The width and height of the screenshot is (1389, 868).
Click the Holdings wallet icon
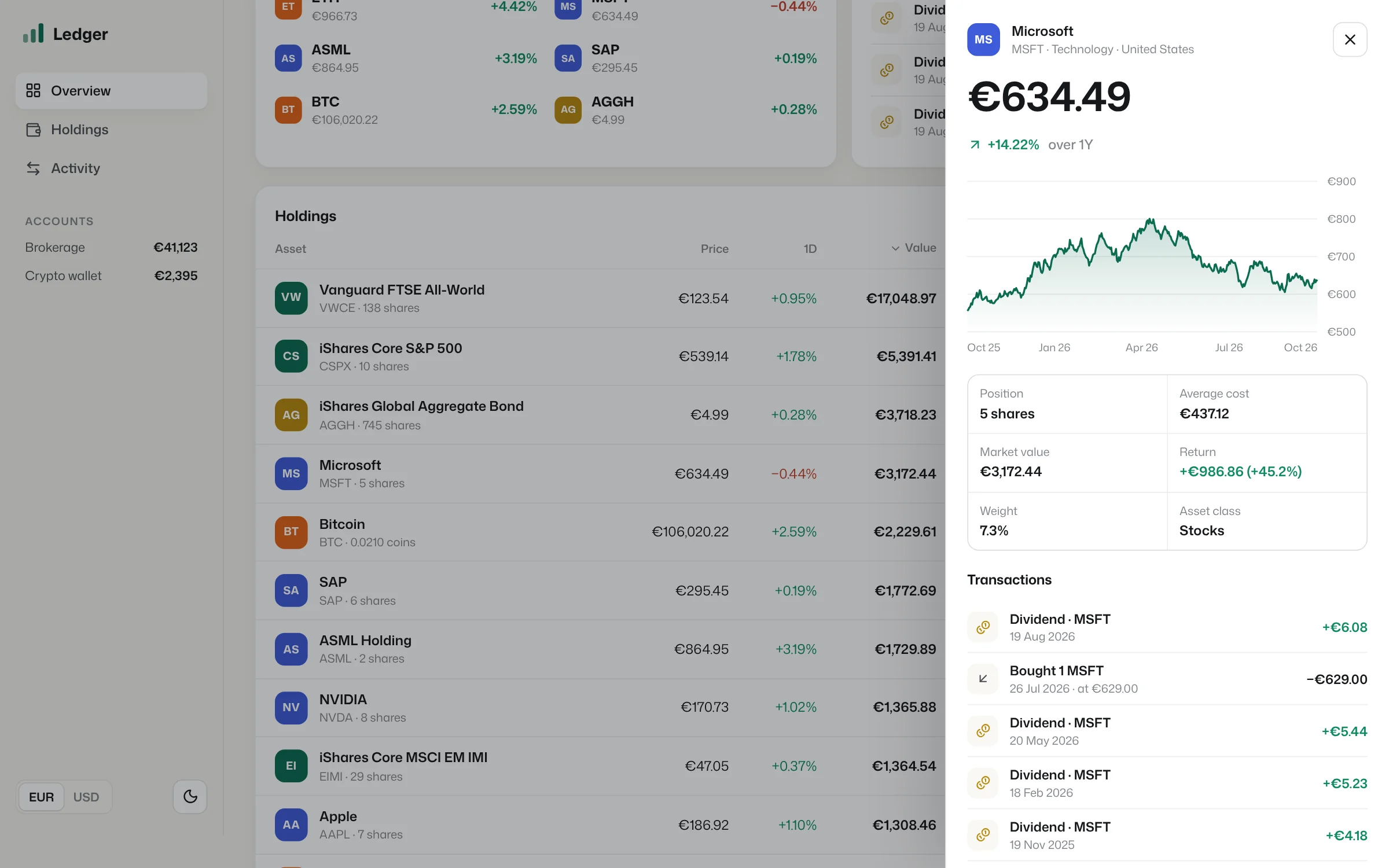33,130
